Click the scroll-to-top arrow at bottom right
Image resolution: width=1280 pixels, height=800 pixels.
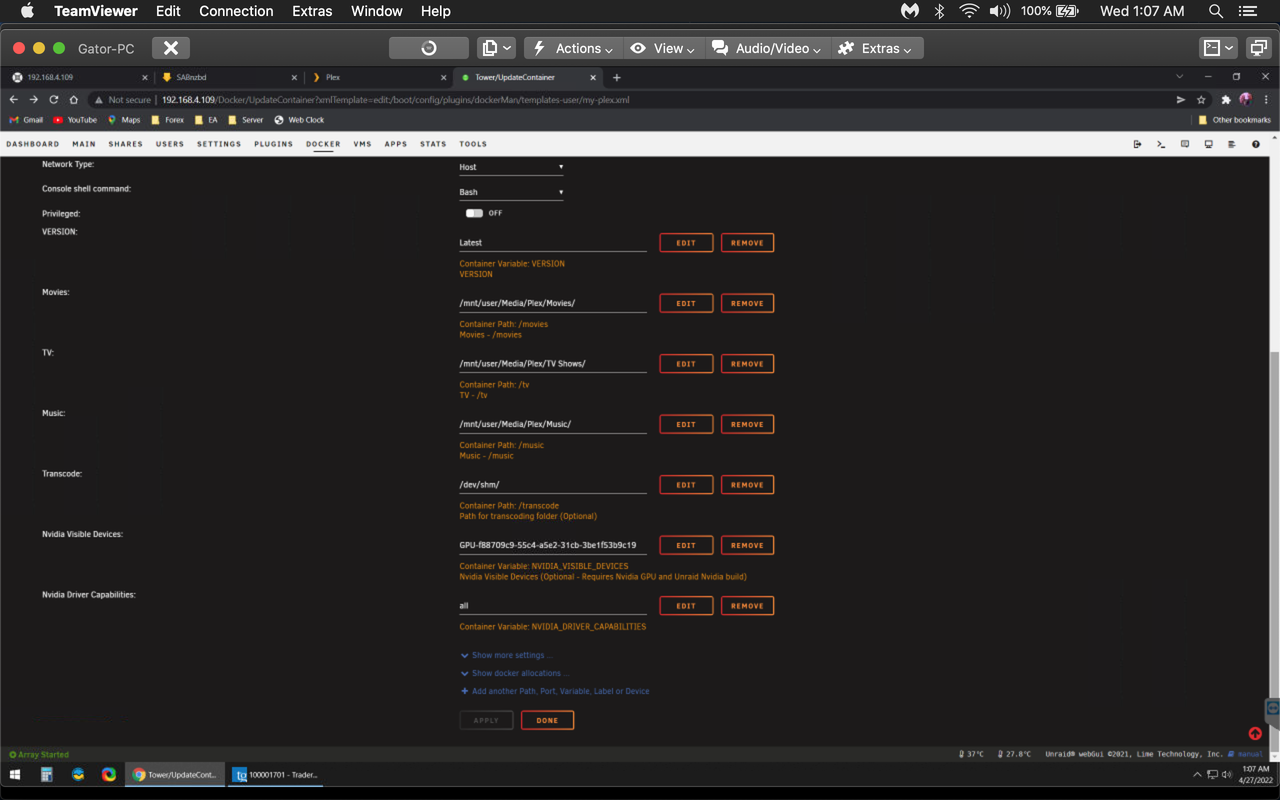(1256, 733)
